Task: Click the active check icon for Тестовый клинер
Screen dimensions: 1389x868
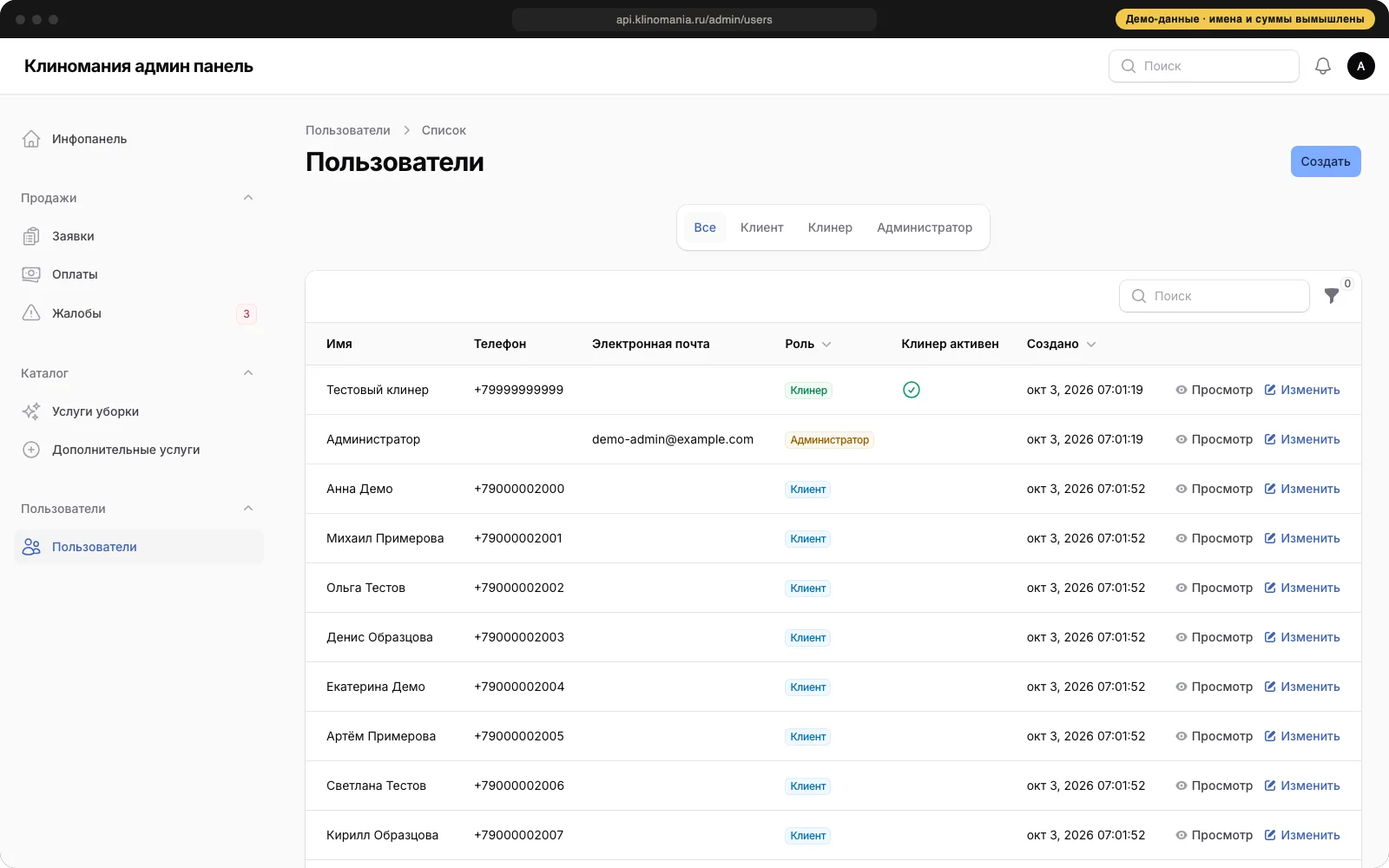Action: click(912, 390)
